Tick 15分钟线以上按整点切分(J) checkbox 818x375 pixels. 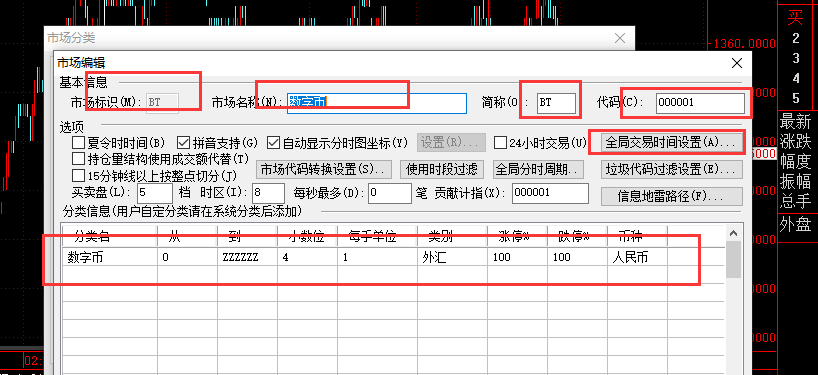[78, 175]
